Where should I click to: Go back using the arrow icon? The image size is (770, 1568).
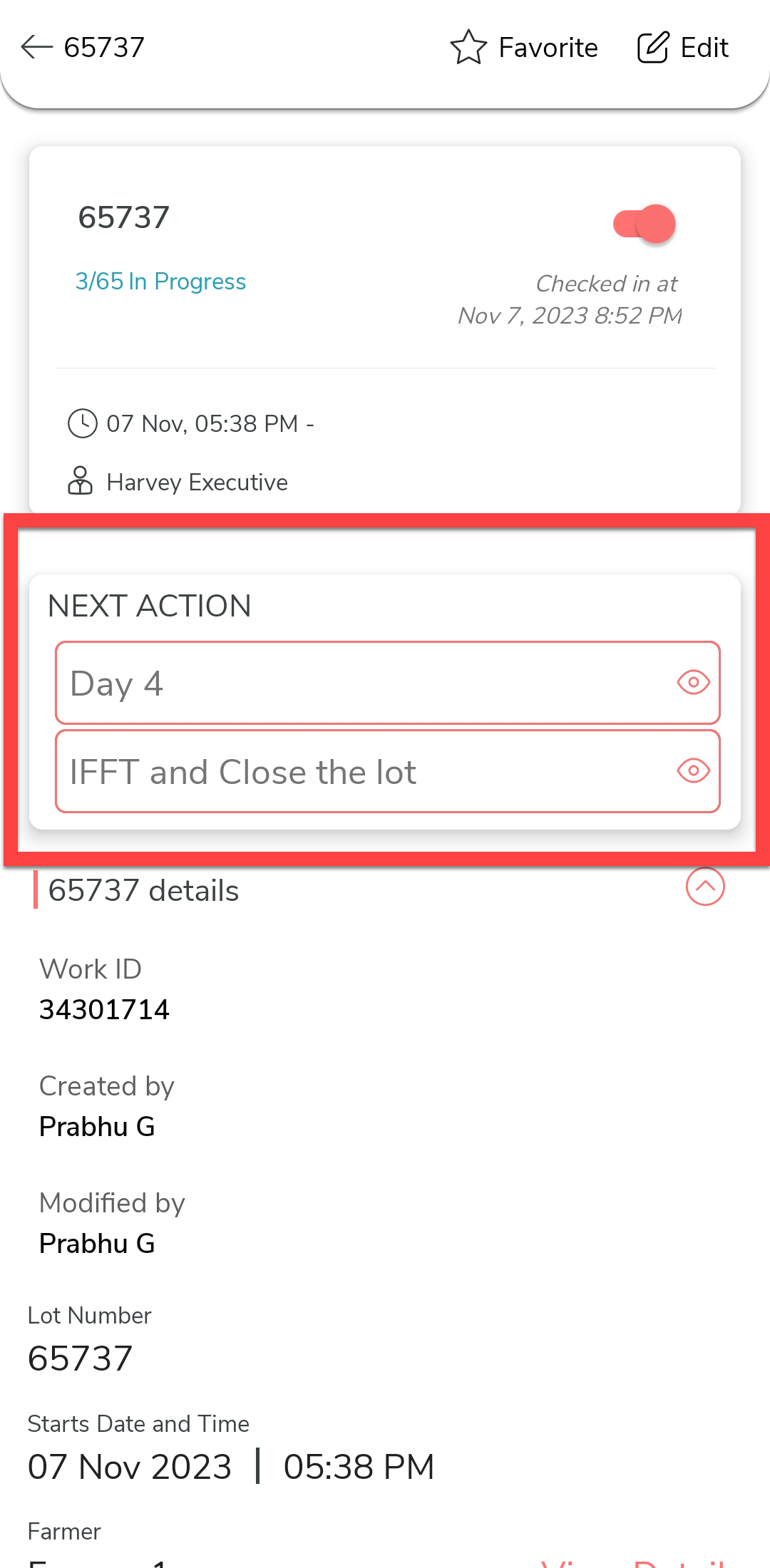pos(37,47)
